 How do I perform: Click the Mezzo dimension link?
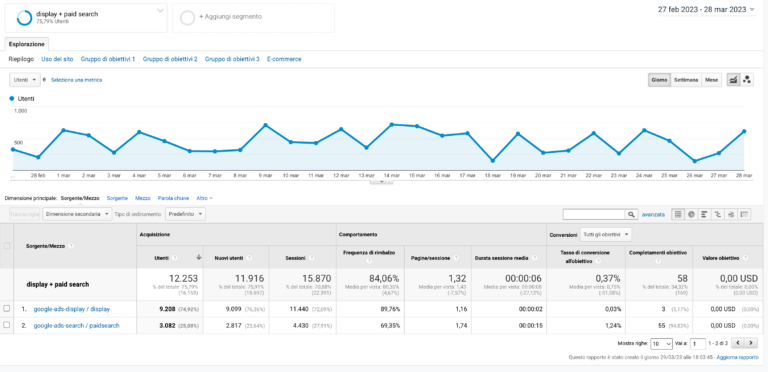pos(143,198)
